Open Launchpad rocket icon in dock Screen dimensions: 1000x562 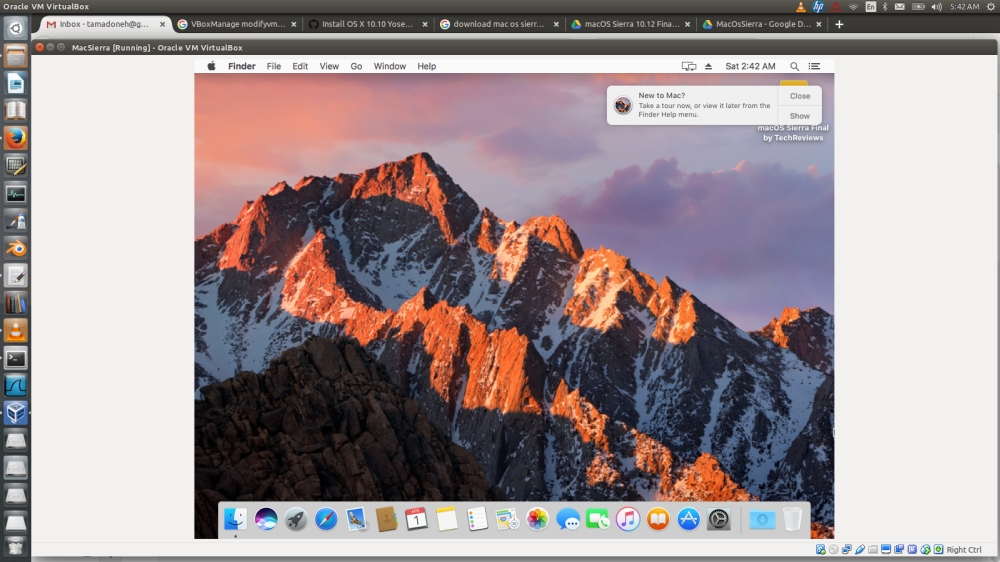(296, 519)
